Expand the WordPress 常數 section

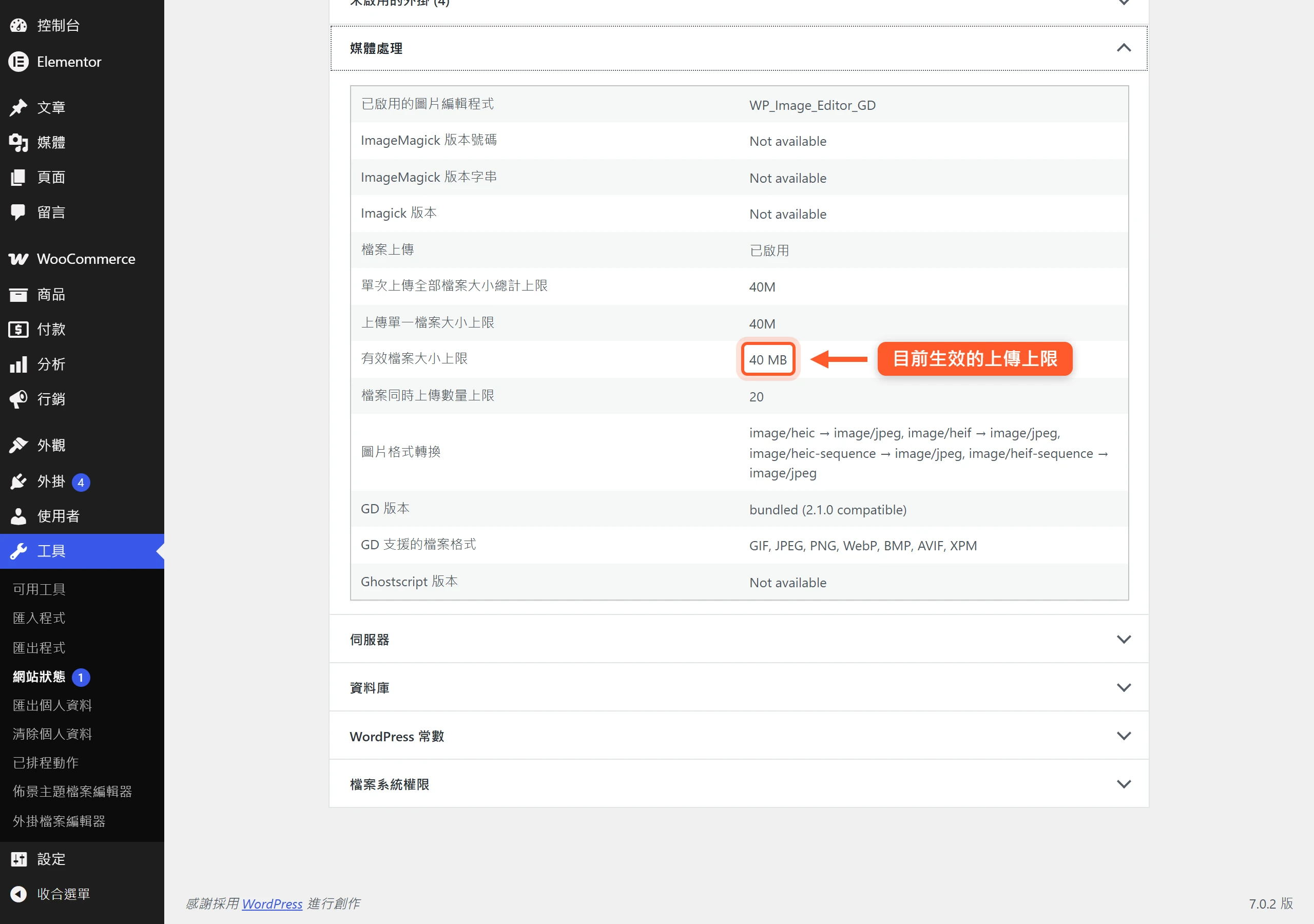(739, 736)
